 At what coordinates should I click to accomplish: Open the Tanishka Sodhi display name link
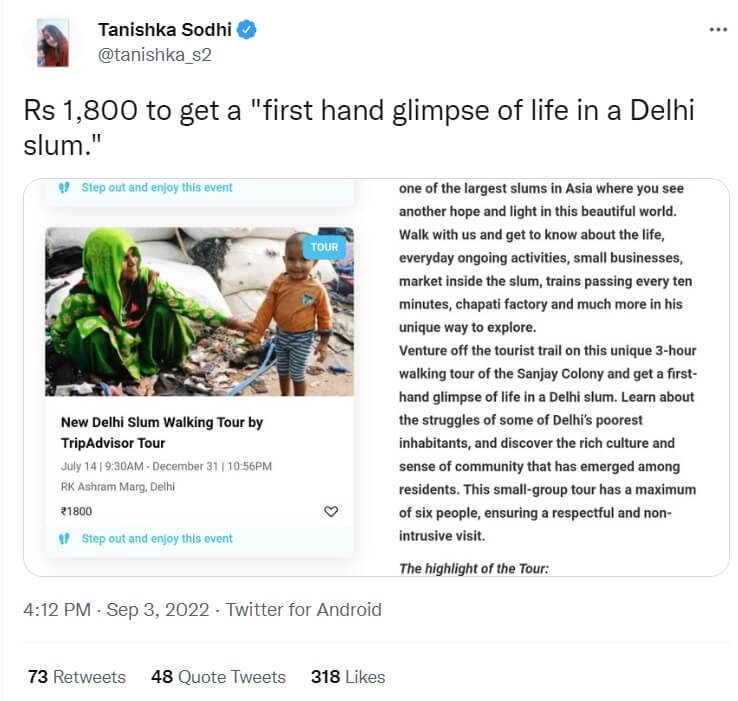point(164,31)
